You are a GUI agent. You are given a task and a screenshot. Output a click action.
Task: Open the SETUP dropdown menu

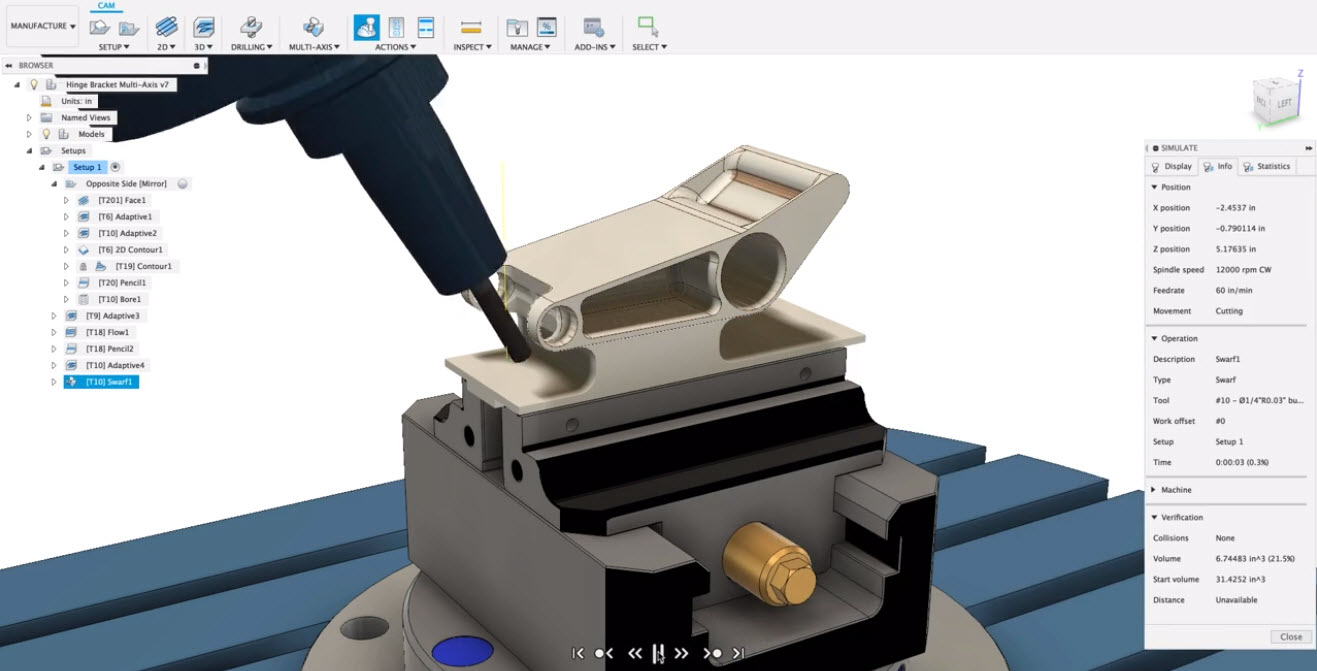pyautogui.click(x=113, y=47)
